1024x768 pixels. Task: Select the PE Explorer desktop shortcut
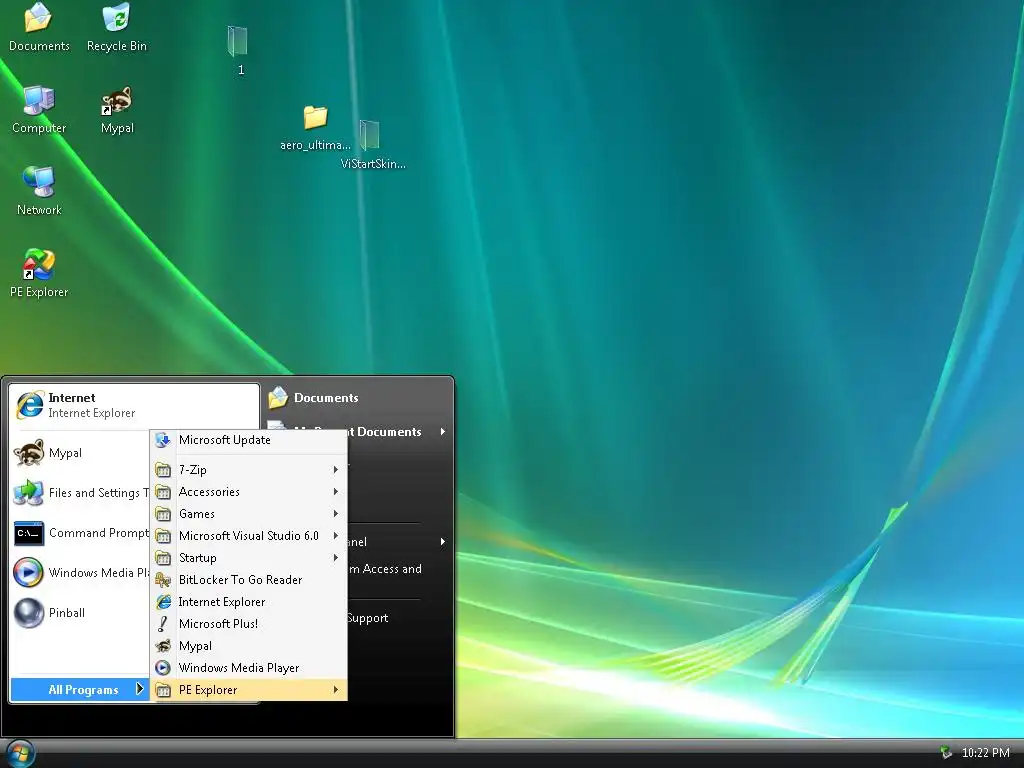point(39,273)
